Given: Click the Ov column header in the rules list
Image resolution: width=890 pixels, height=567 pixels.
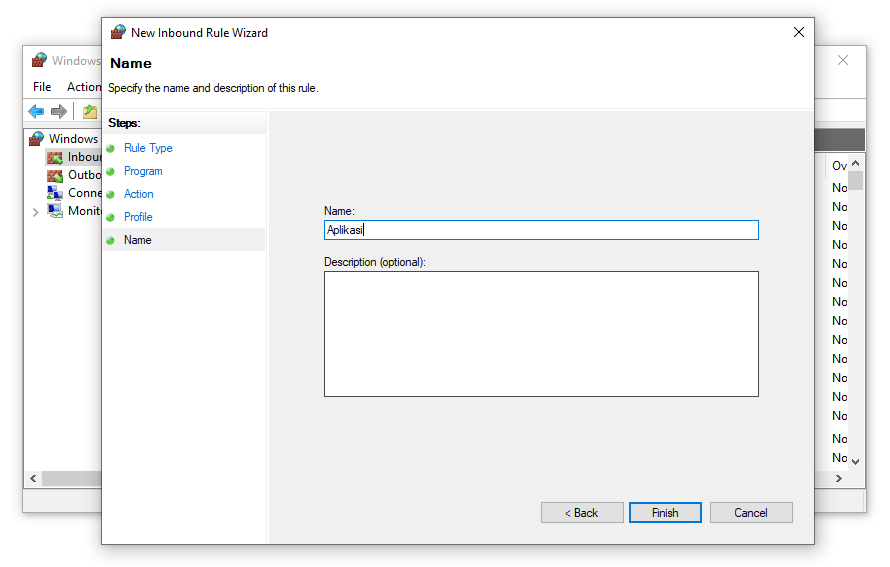Looking at the screenshot, I should click(x=839, y=166).
